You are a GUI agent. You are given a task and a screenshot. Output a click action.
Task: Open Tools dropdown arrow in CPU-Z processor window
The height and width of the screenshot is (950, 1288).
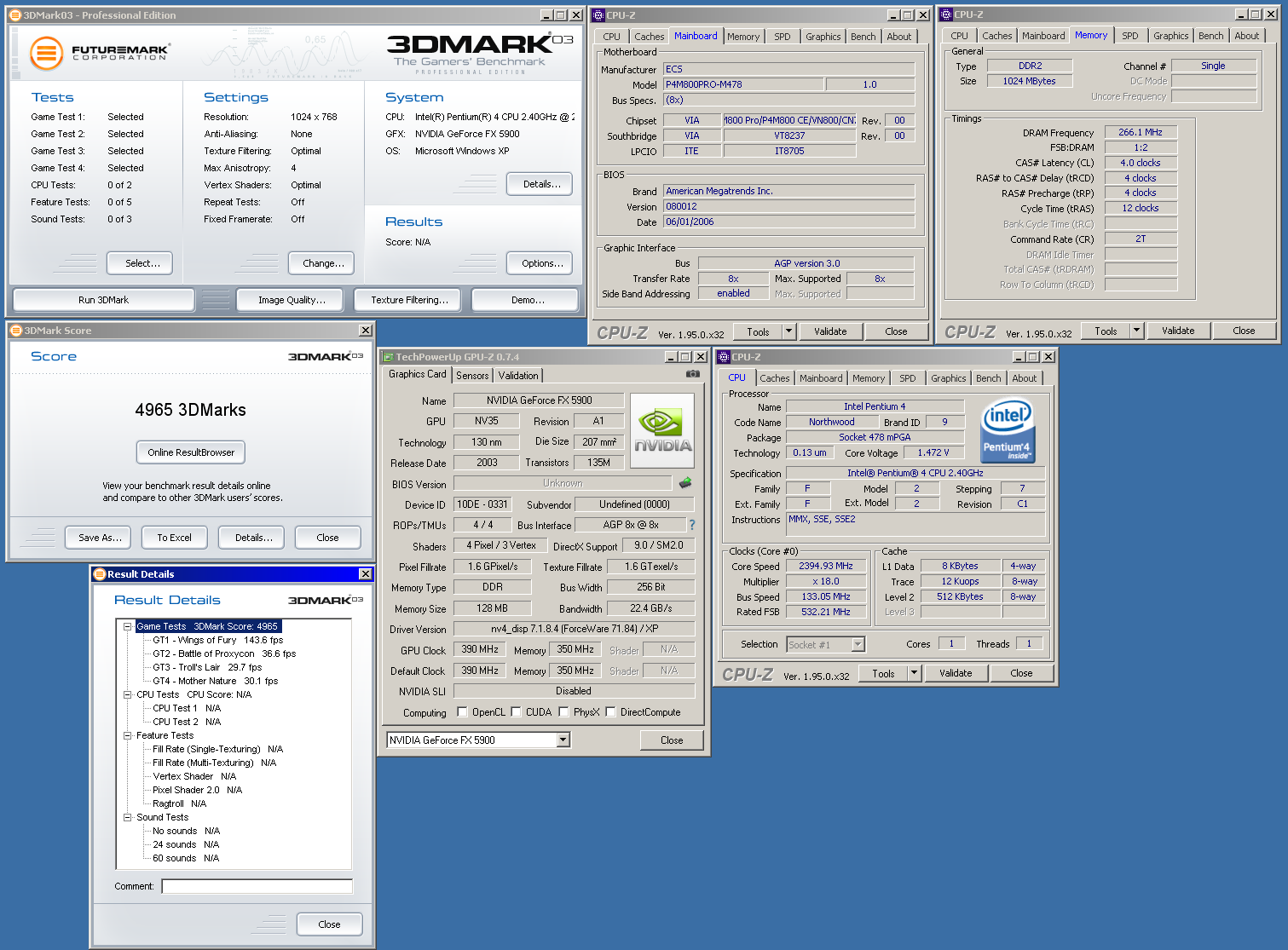pyautogui.click(x=915, y=673)
